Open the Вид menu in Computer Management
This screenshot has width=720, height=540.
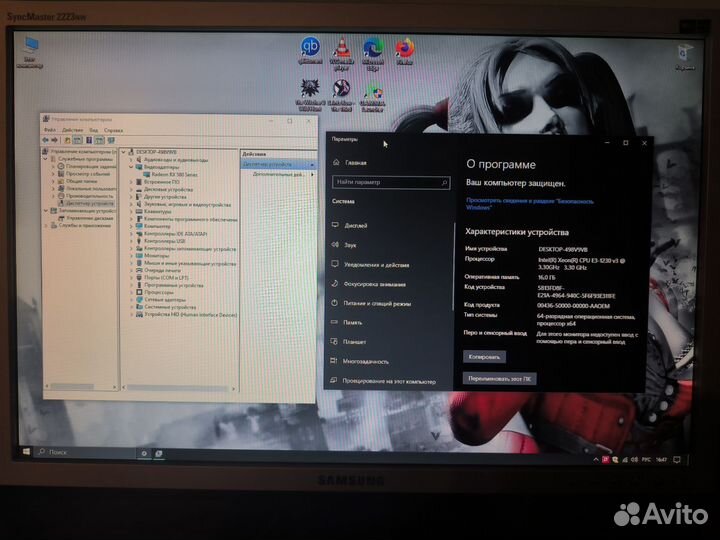point(92,130)
